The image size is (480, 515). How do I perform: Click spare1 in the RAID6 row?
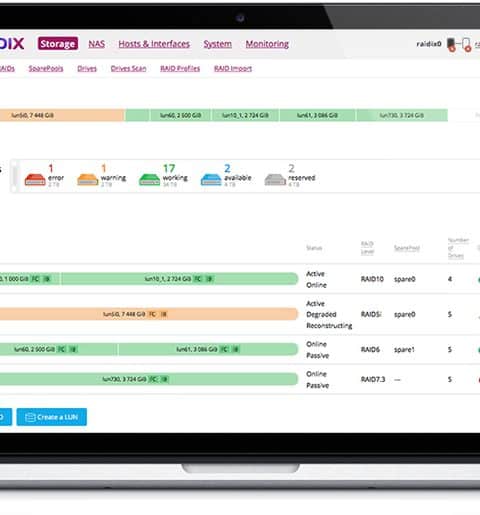404,349
